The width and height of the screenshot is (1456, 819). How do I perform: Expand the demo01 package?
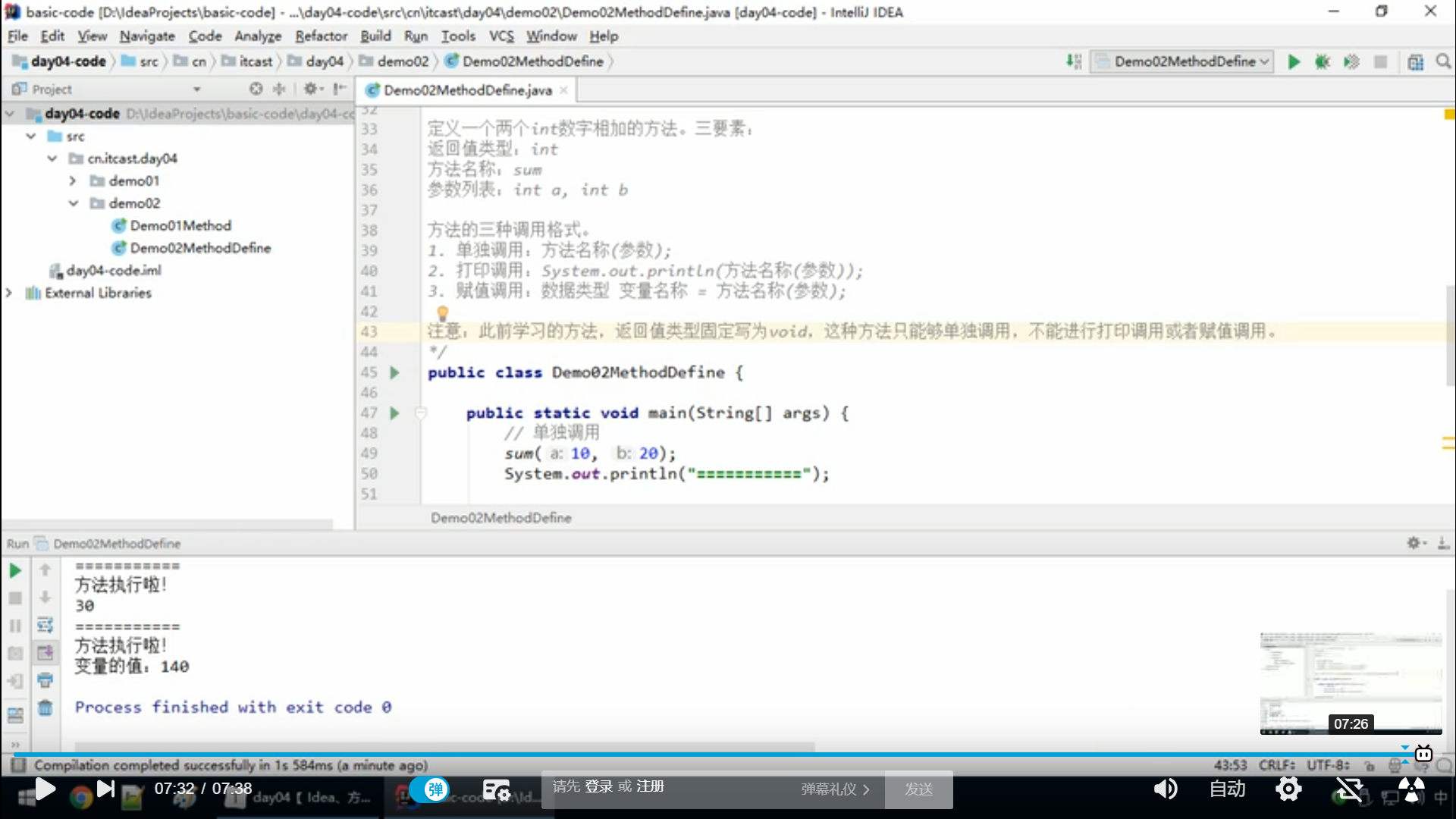click(73, 181)
